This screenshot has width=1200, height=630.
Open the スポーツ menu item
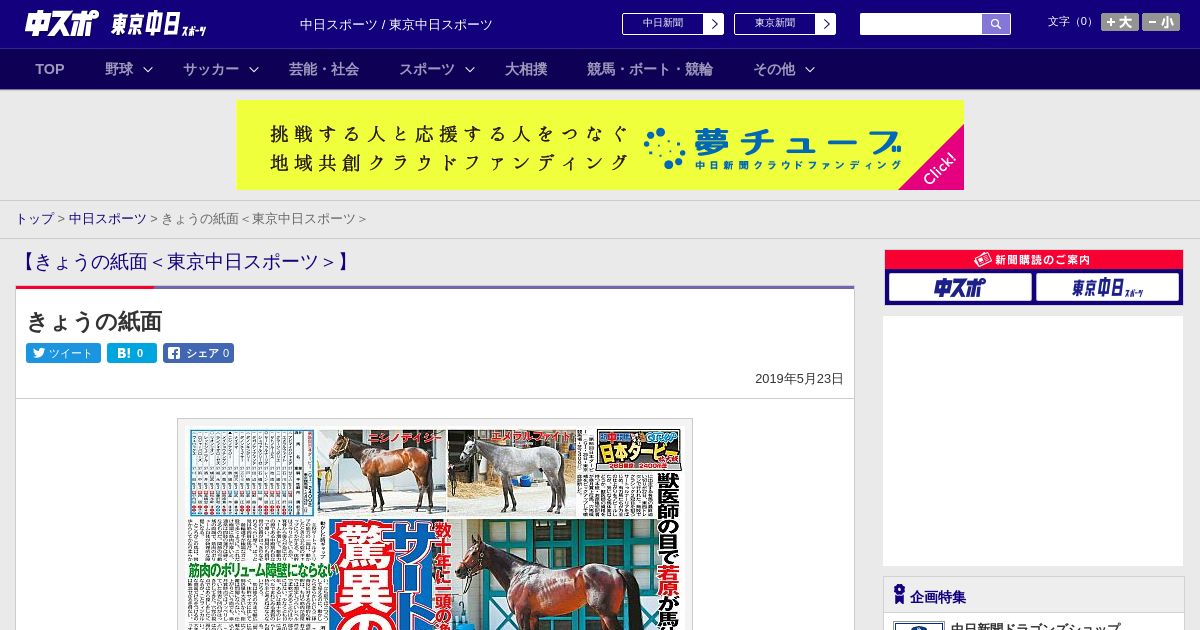point(427,69)
